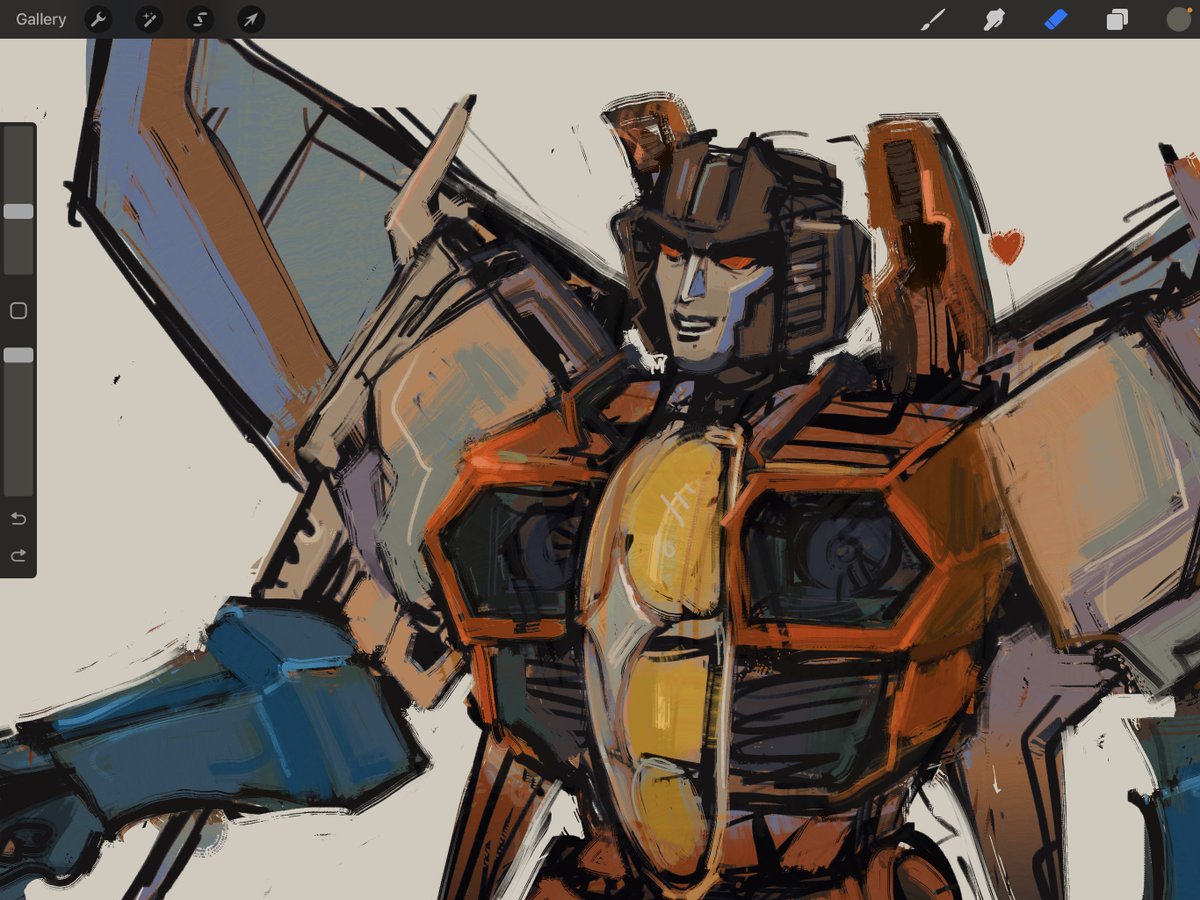1200x900 pixels.
Task: Select the blue Eraser tool
Action: (1056, 19)
